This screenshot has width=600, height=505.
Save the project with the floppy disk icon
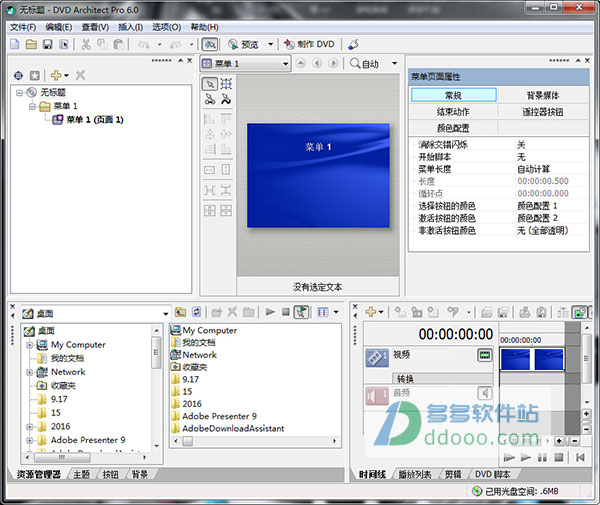tap(47, 44)
